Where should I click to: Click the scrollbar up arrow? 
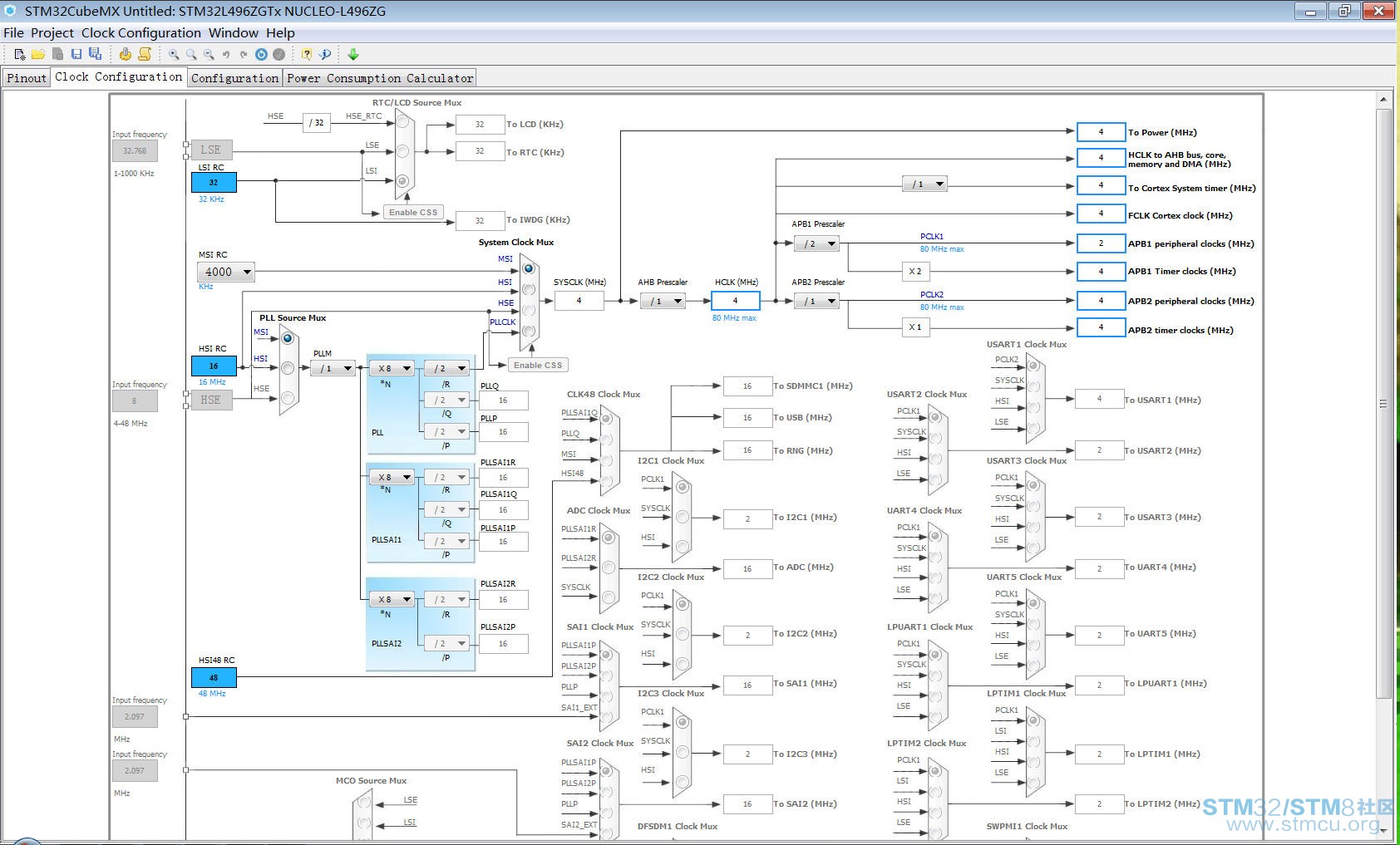[x=1383, y=100]
